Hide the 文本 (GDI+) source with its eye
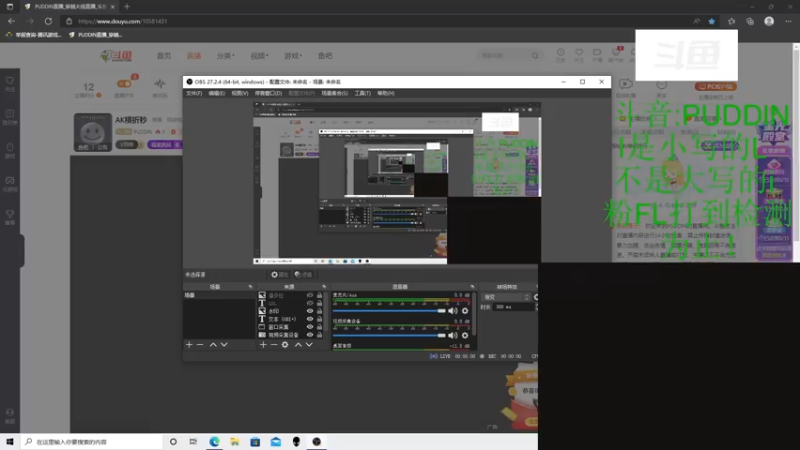Screen dimensions: 800x450 pyautogui.click(x=310, y=319)
